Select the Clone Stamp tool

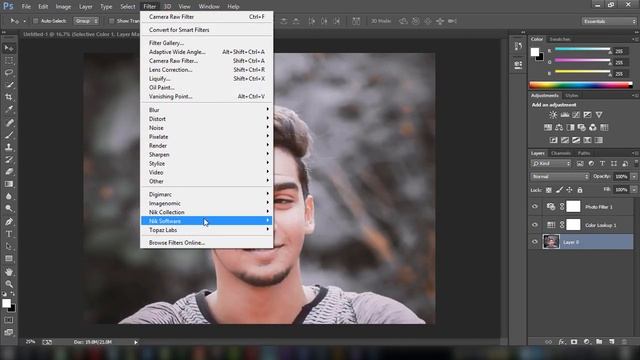(x=9, y=147)
